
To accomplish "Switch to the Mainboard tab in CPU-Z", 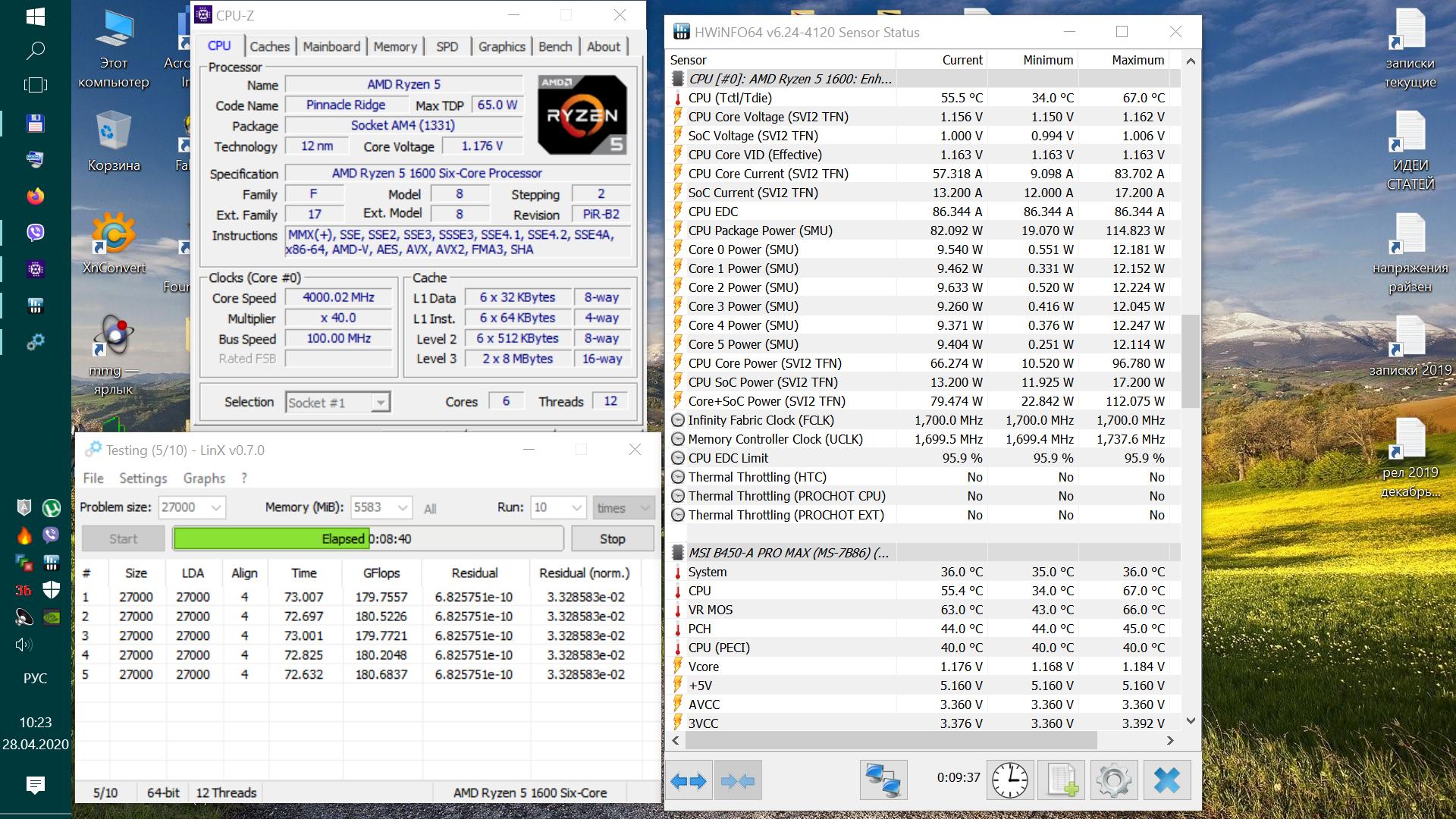I will tap(331, 46).
